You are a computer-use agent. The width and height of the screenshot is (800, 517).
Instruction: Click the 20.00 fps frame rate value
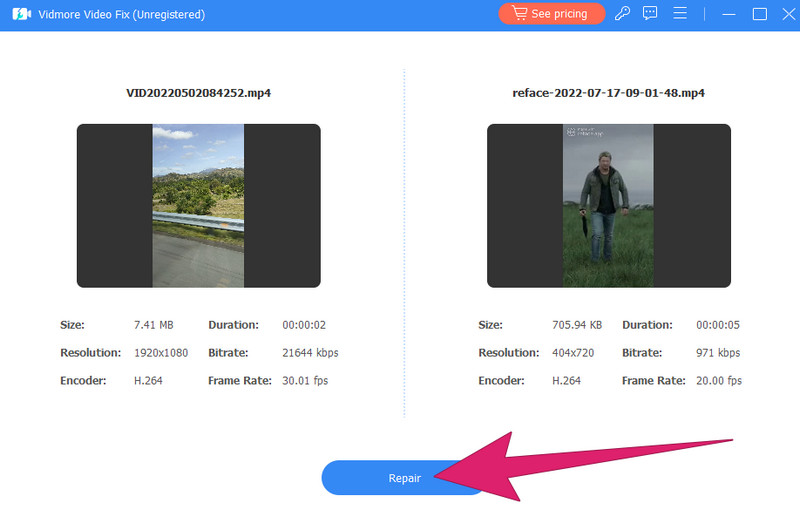tap(719, 381)
